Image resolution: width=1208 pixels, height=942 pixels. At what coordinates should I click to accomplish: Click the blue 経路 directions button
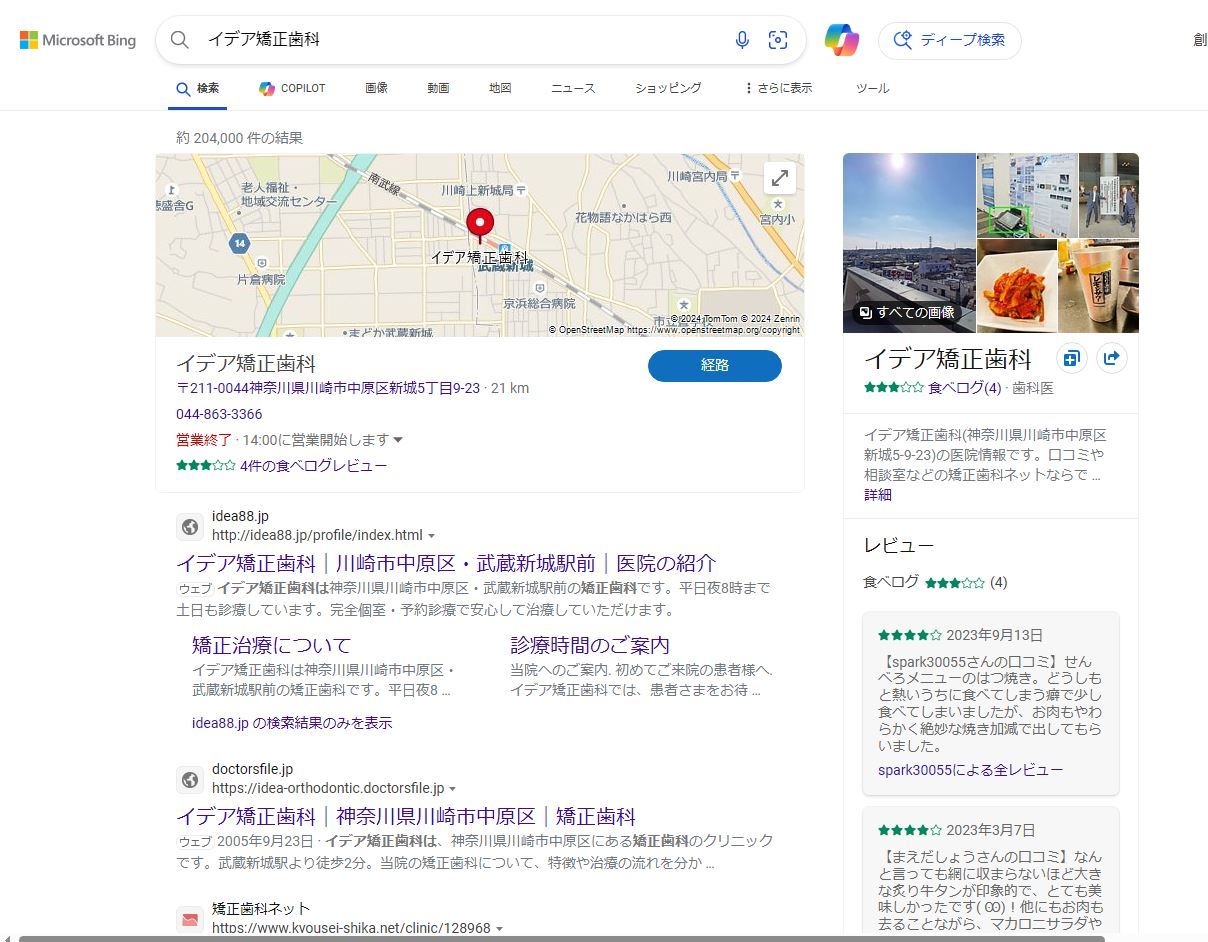[x=715, y=365]
